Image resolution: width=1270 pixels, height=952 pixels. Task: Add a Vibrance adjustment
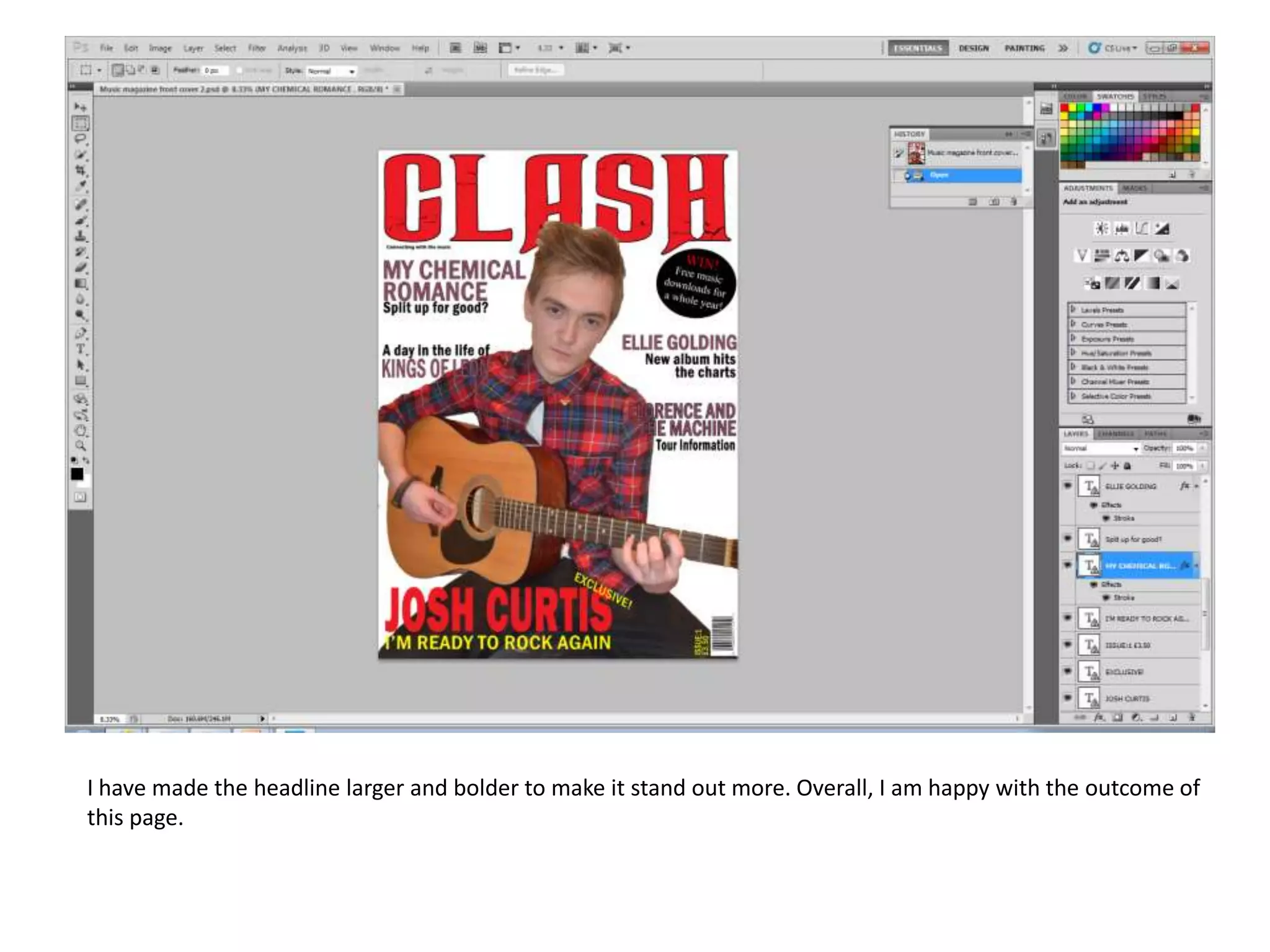[x=1082, y=255]
